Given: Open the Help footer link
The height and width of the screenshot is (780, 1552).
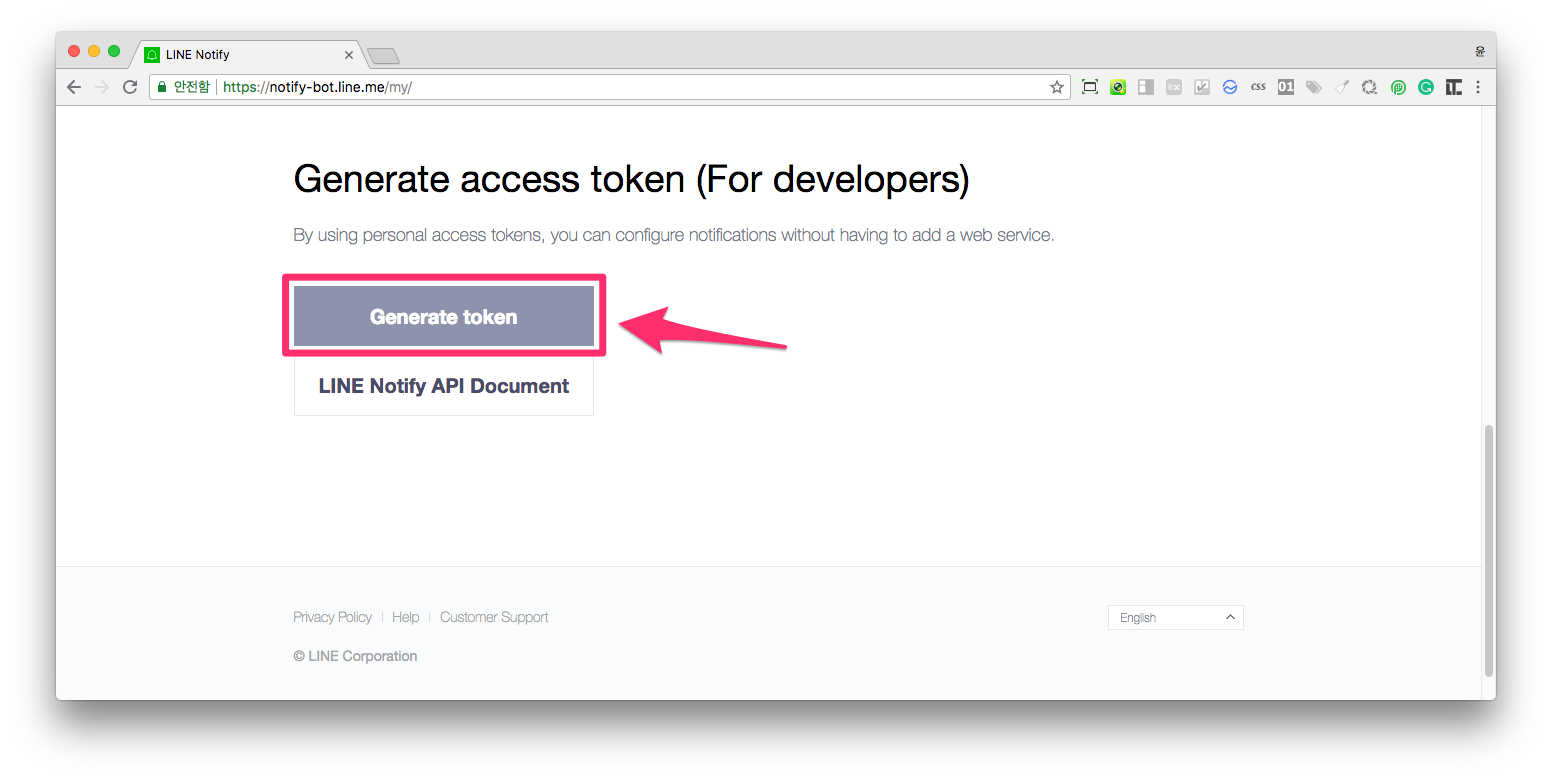Looking at the screenshot, I should click(405, 617).
